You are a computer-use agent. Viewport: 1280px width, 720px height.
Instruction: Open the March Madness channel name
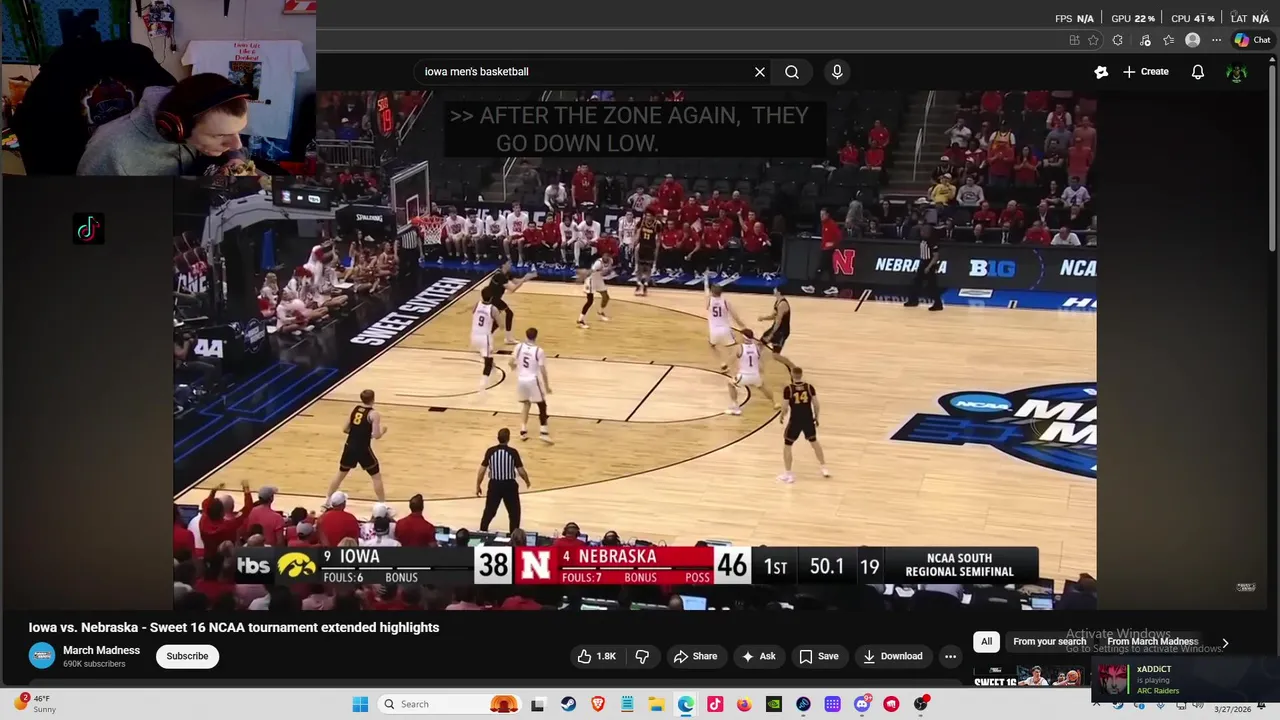(101, 650)
